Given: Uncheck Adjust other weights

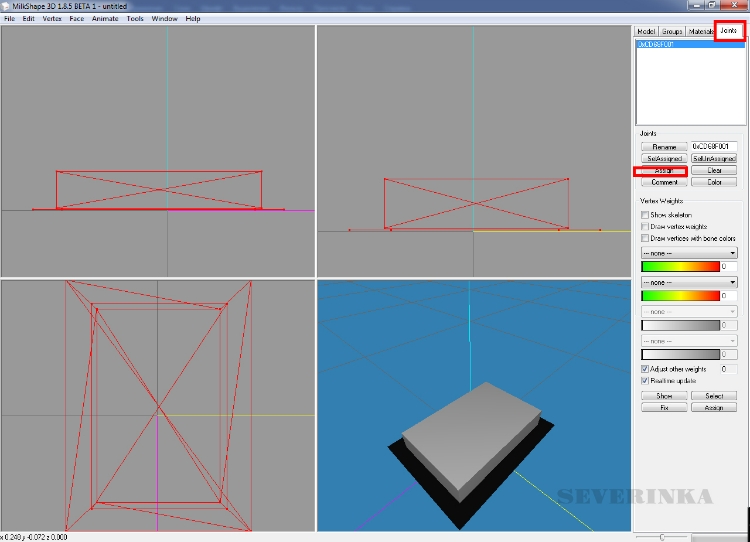Looking at the screenshot, I should coord(645,369).
